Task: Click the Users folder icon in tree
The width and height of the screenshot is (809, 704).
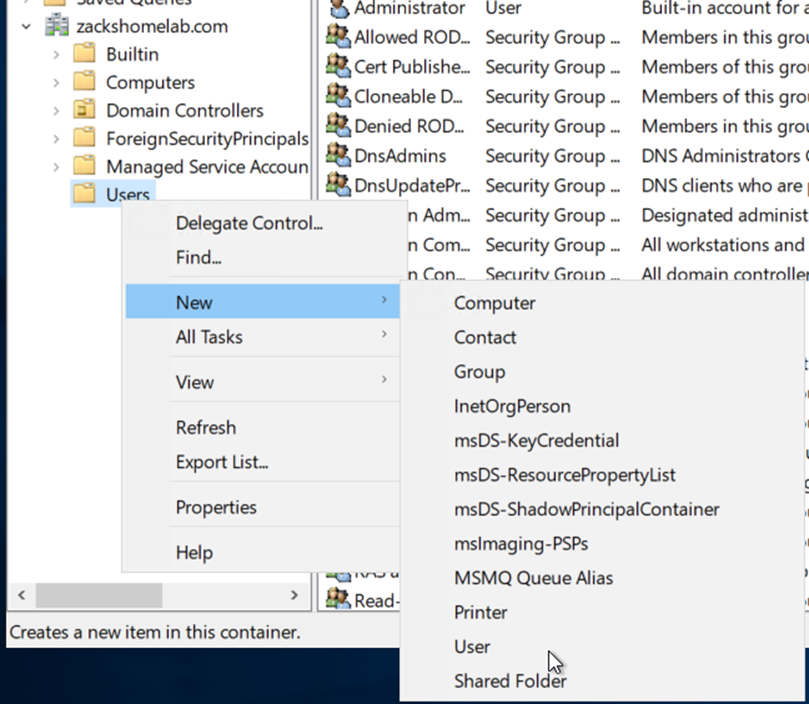Action: [x=84, y=194]
